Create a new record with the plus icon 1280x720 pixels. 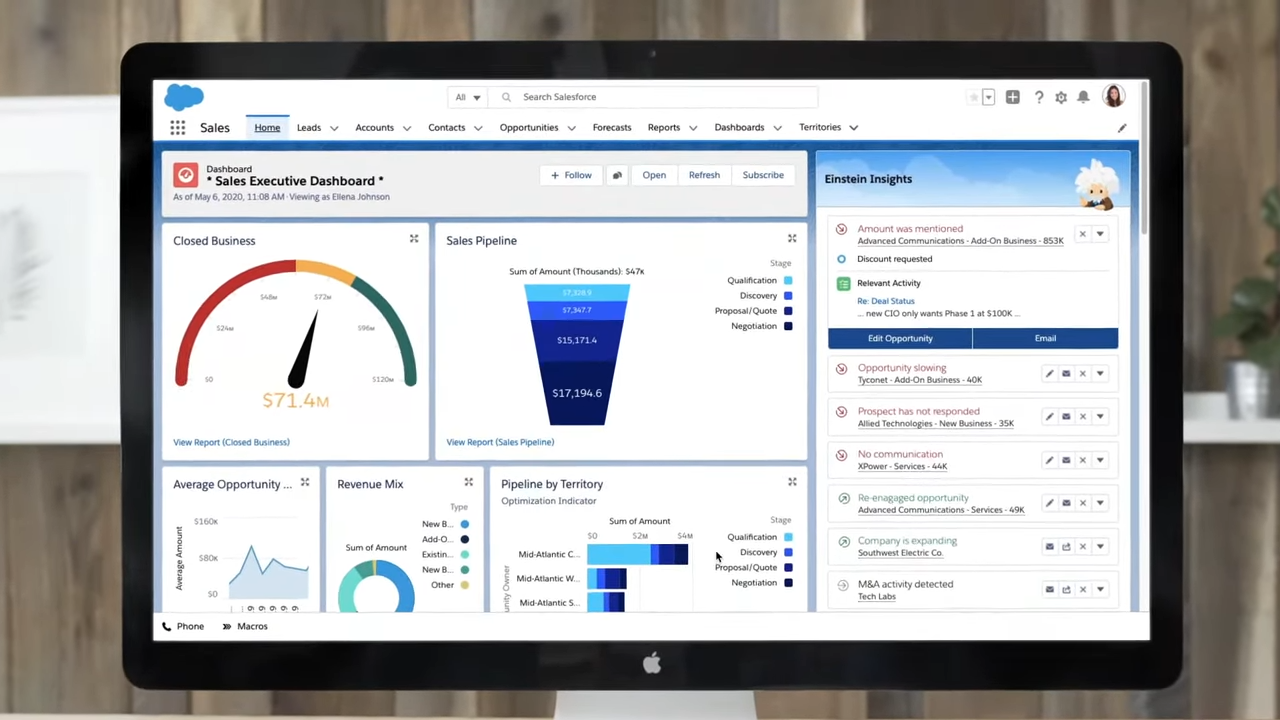pos(1012,96)
